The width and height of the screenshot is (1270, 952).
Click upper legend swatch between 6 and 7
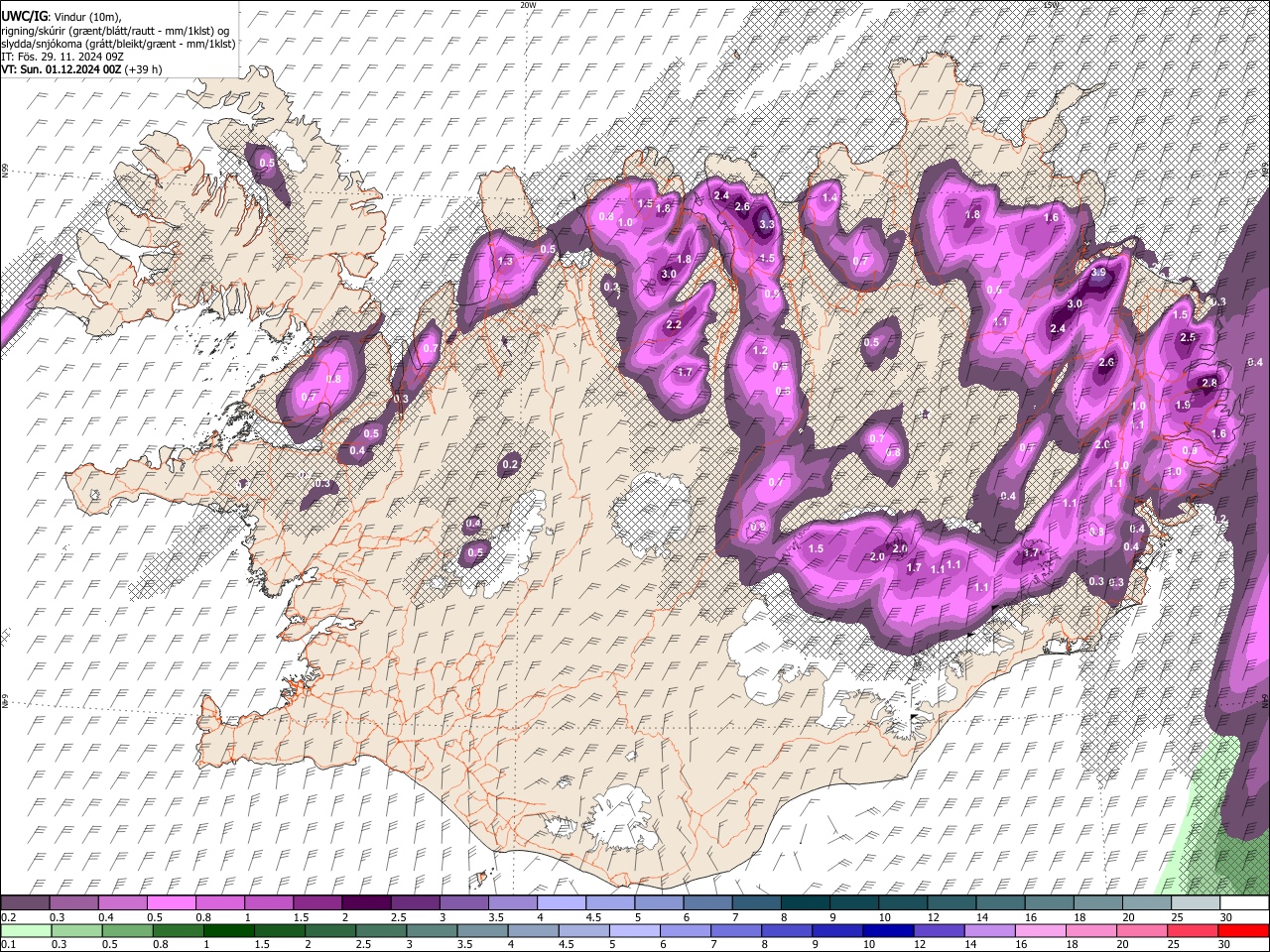[705, 903]
